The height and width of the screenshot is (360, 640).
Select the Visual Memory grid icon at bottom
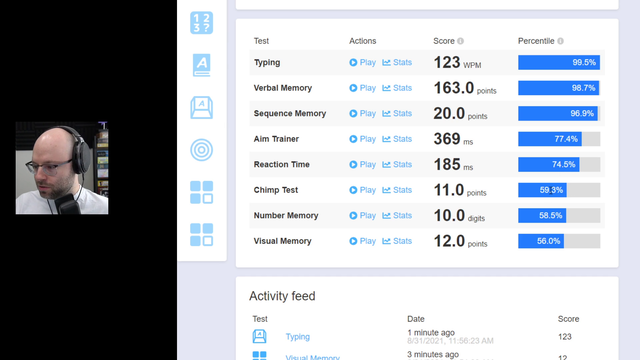click(x=202, y=235)
